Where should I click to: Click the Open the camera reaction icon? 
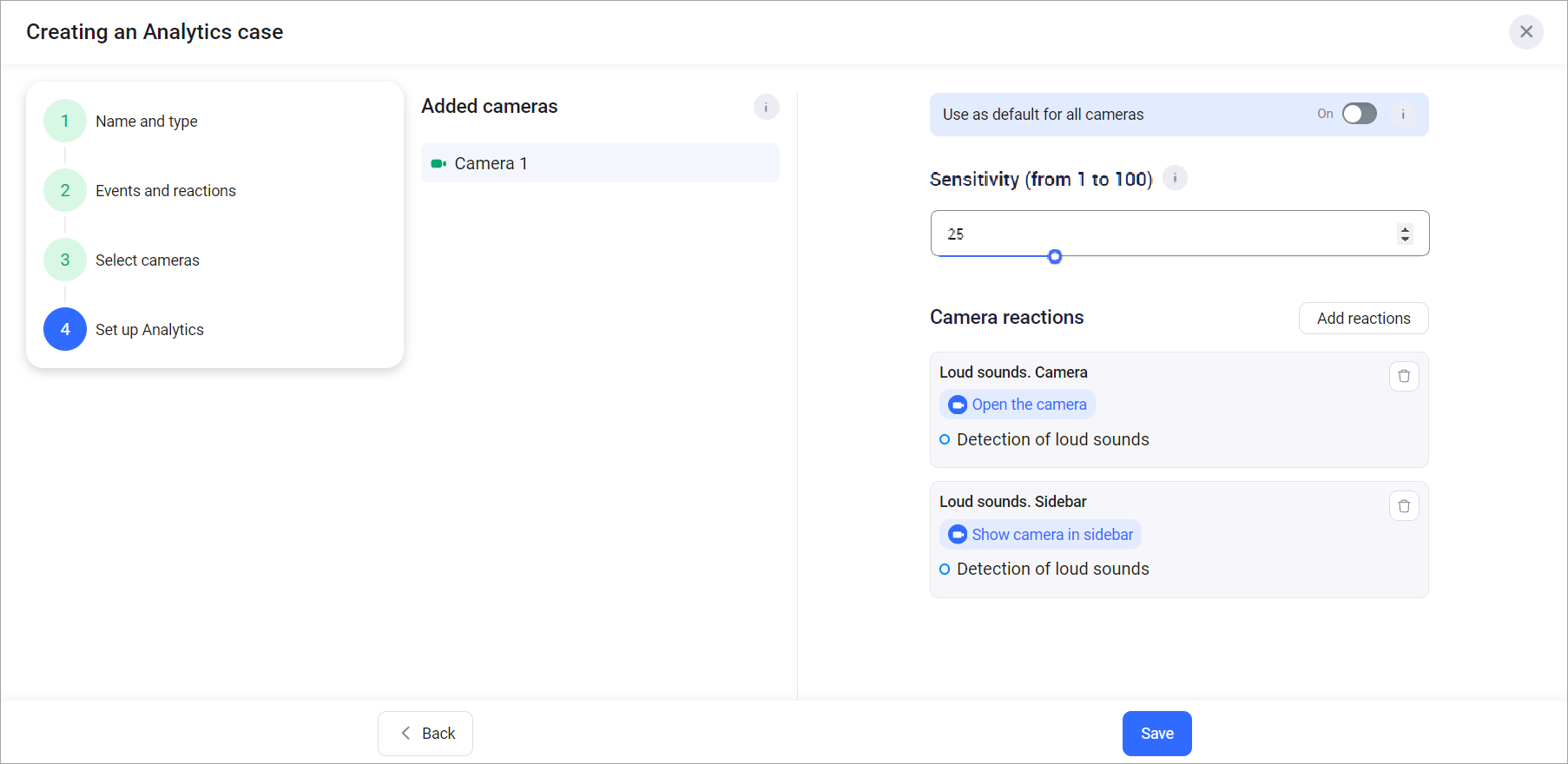coord(958,405)
